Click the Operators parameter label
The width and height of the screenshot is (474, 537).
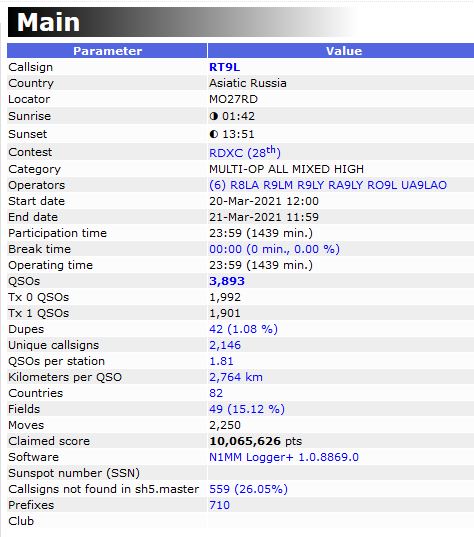tap(36, 185)
